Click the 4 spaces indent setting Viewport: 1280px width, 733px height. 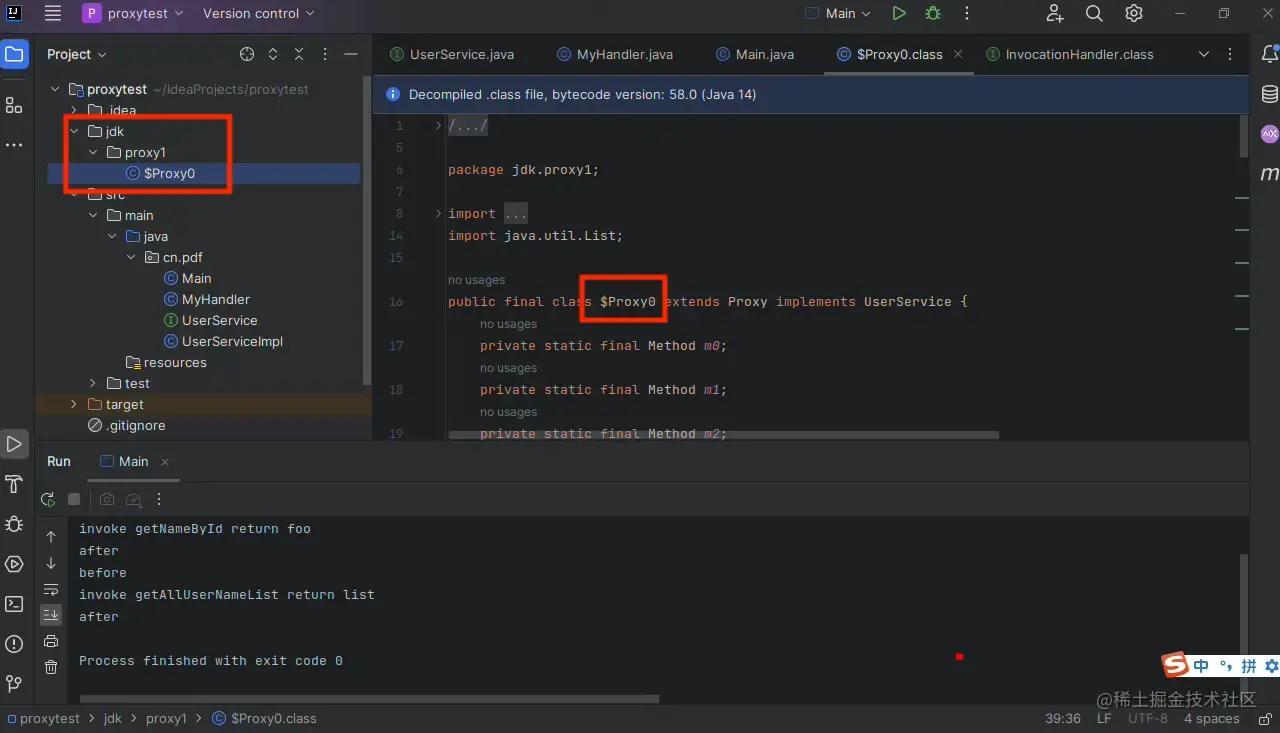tap(1211, 718)
